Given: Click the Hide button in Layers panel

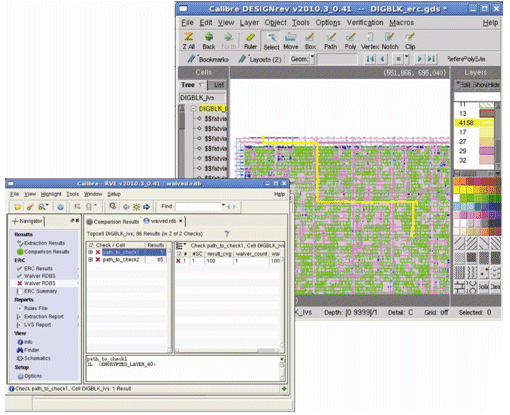Looking at the screenshot, I should (x=494, y=85).
